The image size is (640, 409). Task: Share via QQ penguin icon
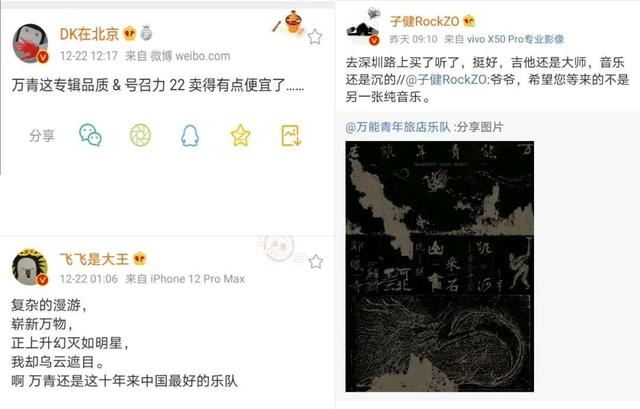(190, 136)
